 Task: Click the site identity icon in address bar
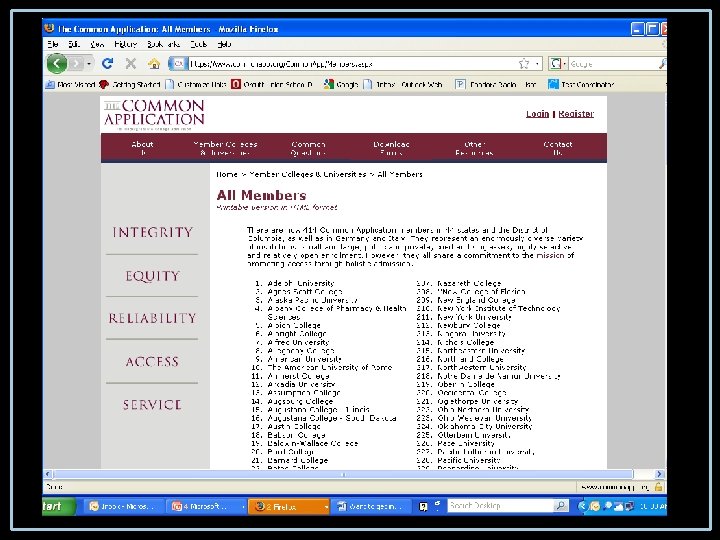(x=179, y=63)
